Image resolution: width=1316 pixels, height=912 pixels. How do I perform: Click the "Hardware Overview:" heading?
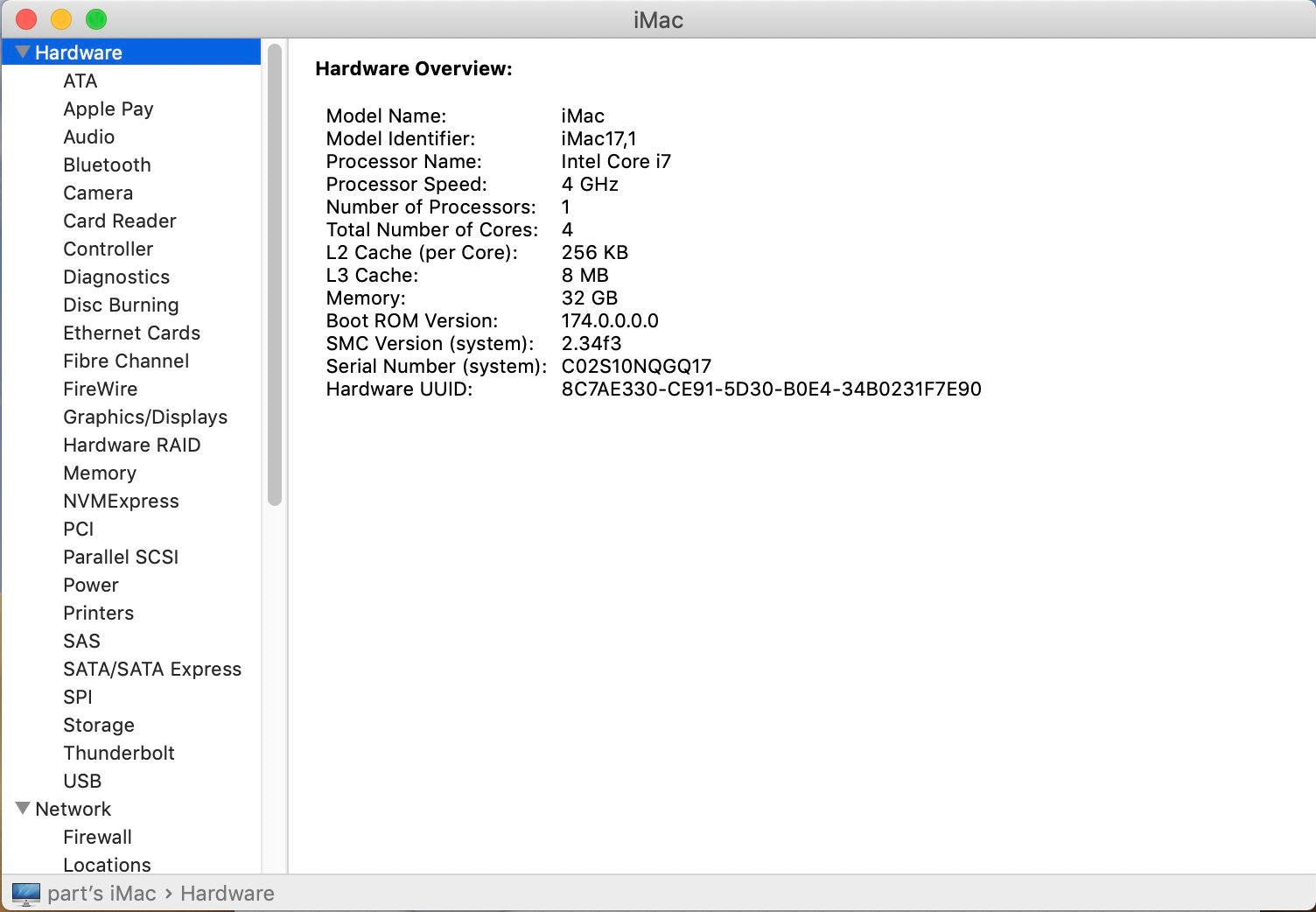pyautogui.click(x=414, y=69)
